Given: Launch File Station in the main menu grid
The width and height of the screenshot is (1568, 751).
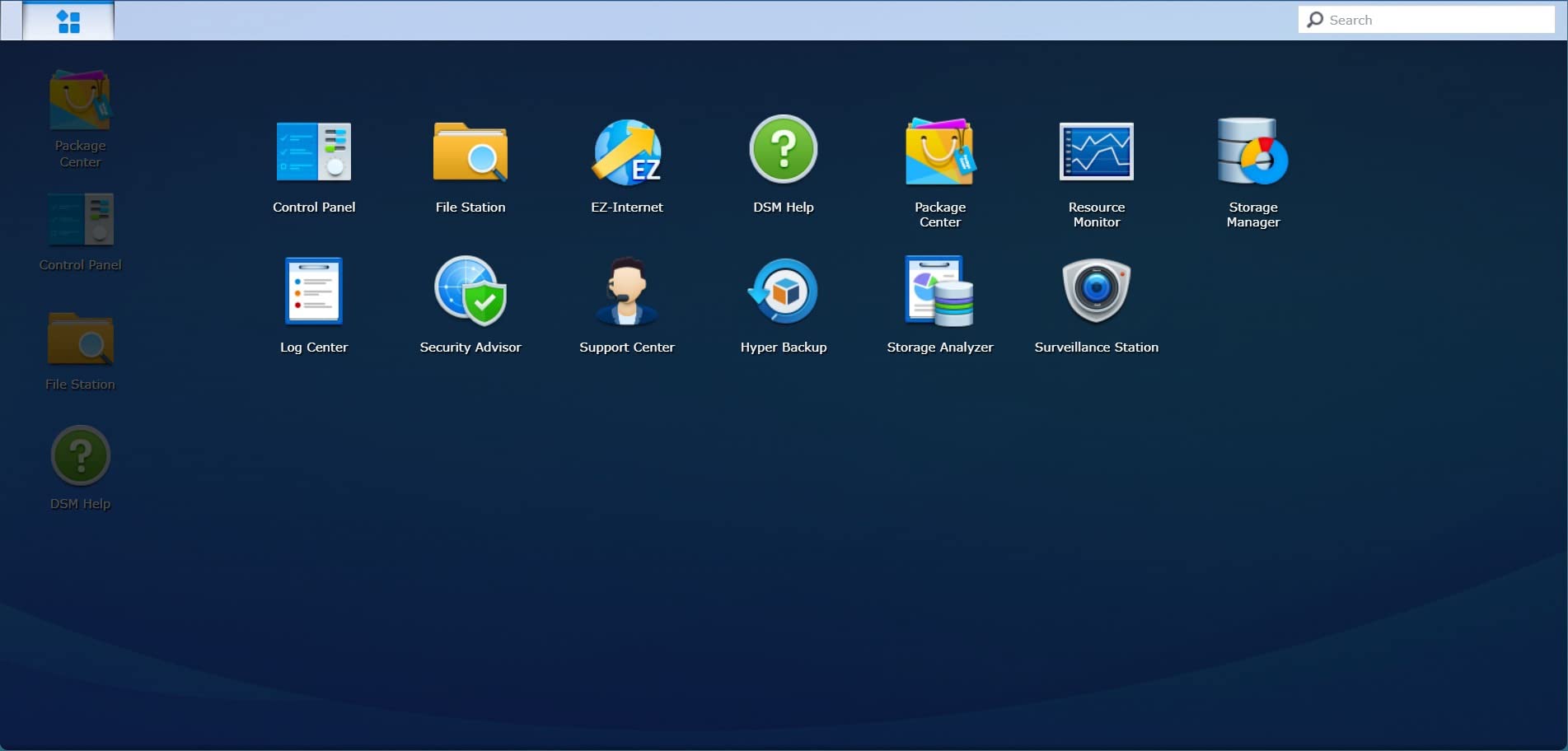Looking at the screenshot, I should point(470,152).
